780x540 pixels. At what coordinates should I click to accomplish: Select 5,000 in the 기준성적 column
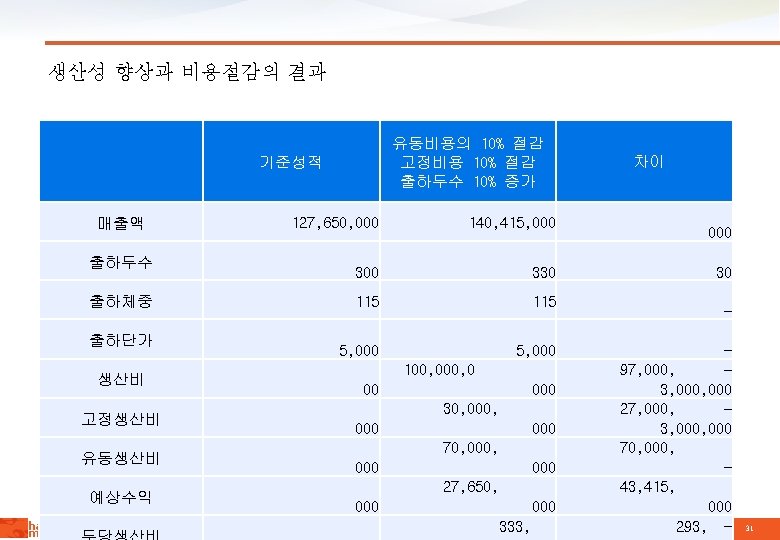(359, 351)
